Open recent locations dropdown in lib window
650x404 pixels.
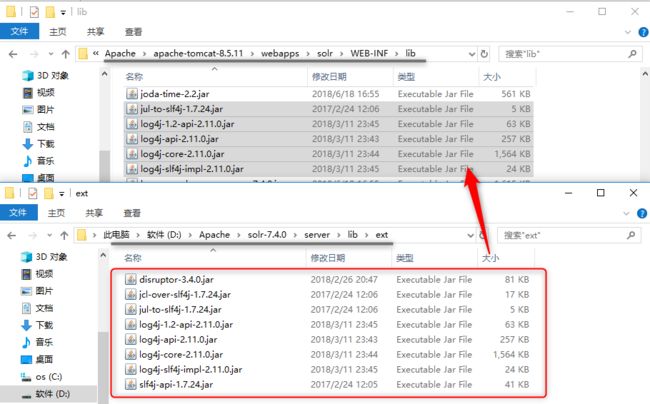point(51,54)
